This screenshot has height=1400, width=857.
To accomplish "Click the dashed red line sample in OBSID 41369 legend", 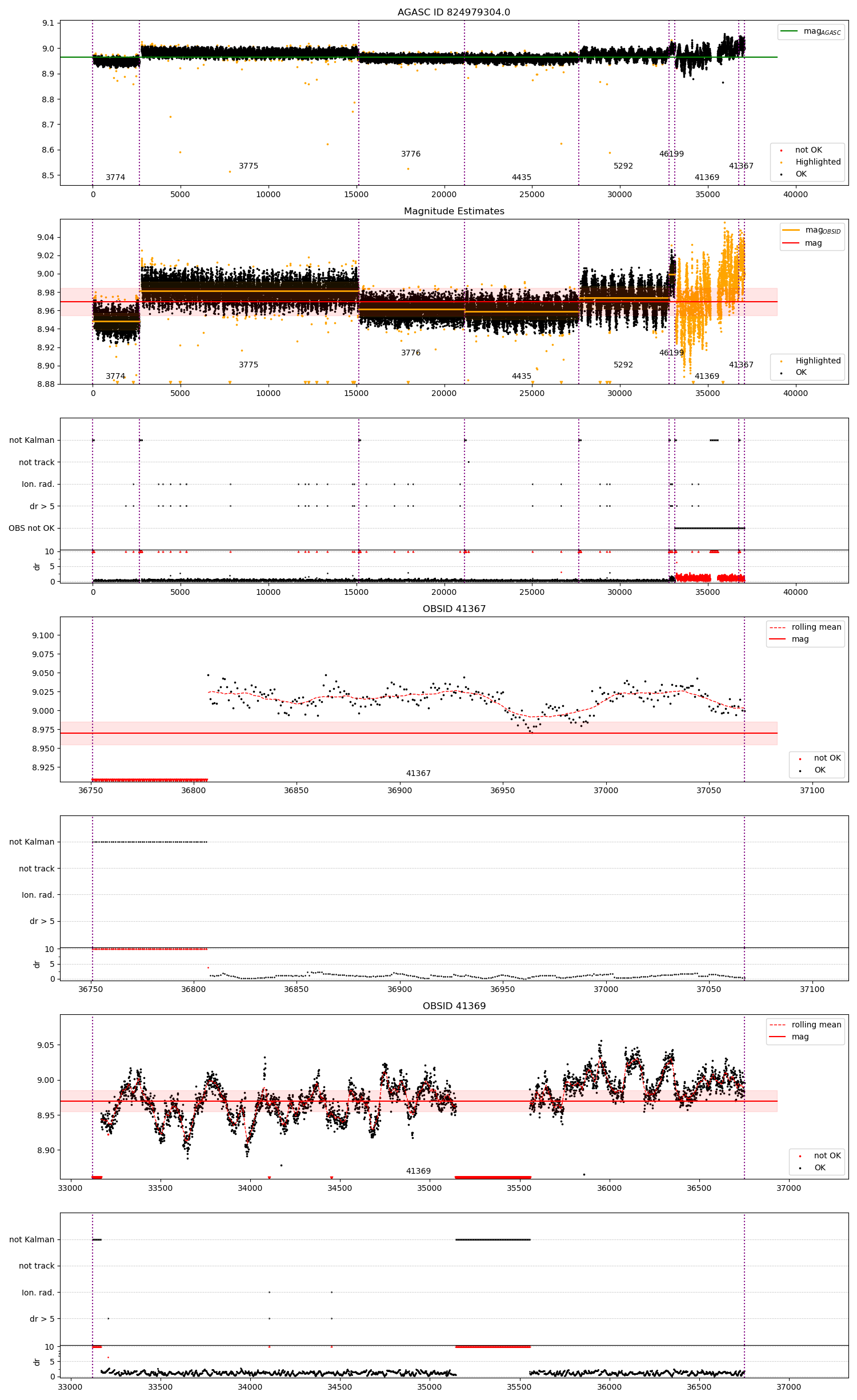I will [778, 1025].
